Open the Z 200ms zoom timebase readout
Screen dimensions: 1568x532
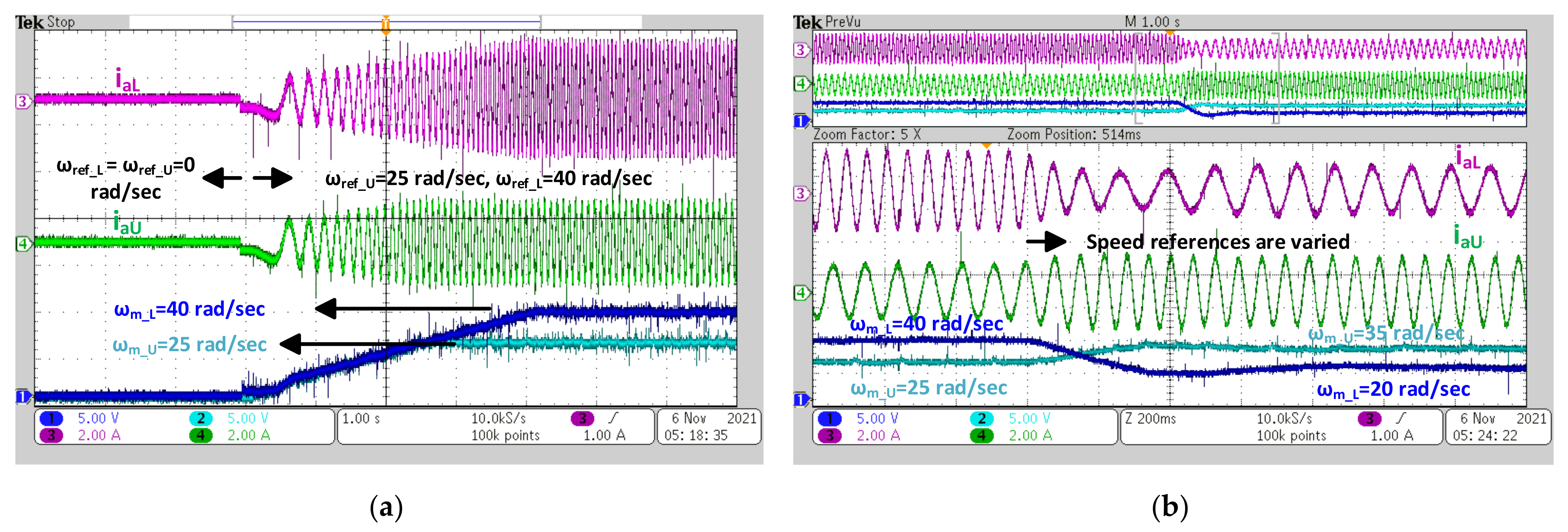(x=1150, y=419)
